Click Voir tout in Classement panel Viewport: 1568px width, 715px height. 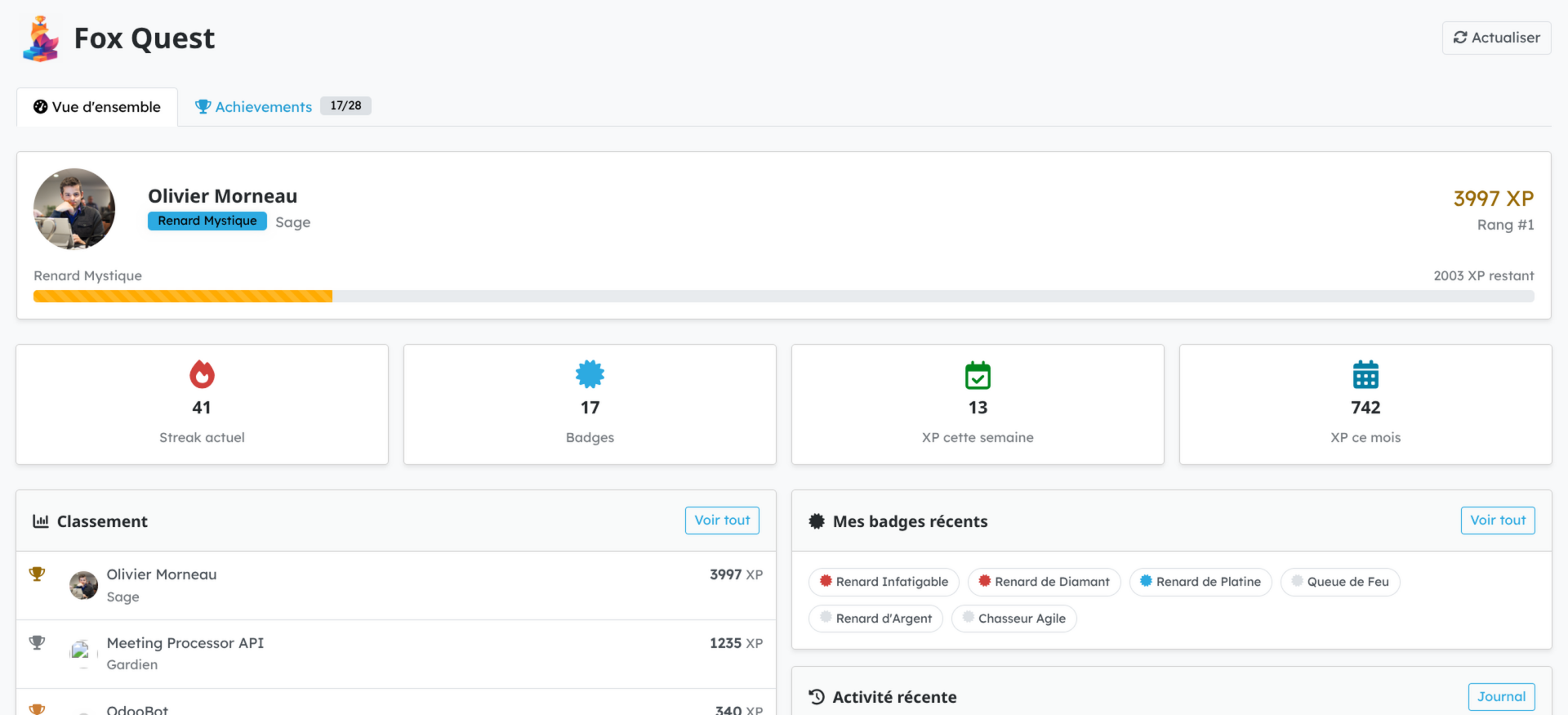coord(722,521)
